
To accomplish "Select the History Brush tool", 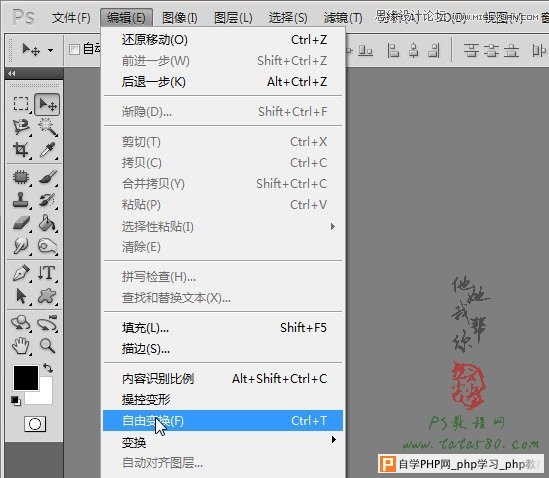I will point(48,200).
